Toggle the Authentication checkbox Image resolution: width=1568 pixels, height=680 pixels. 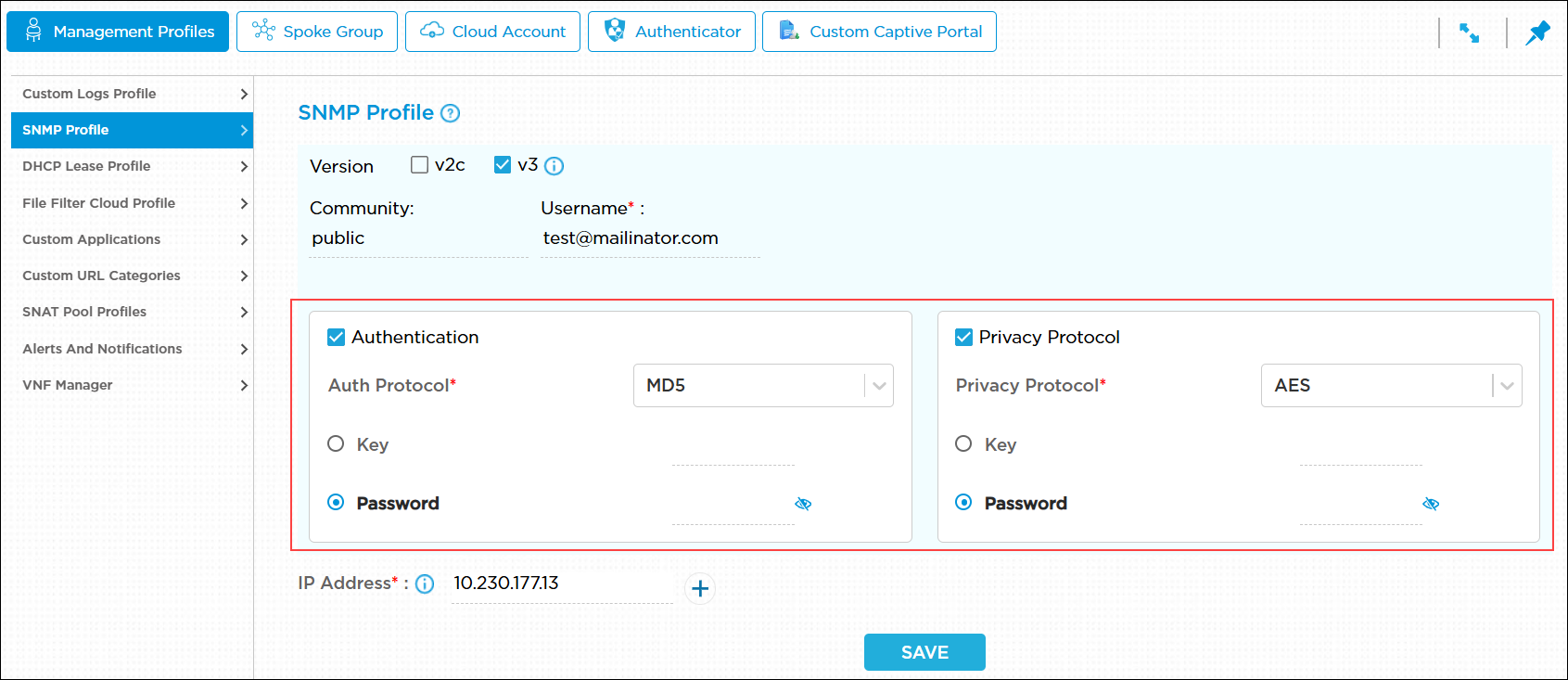click(337, 338)
